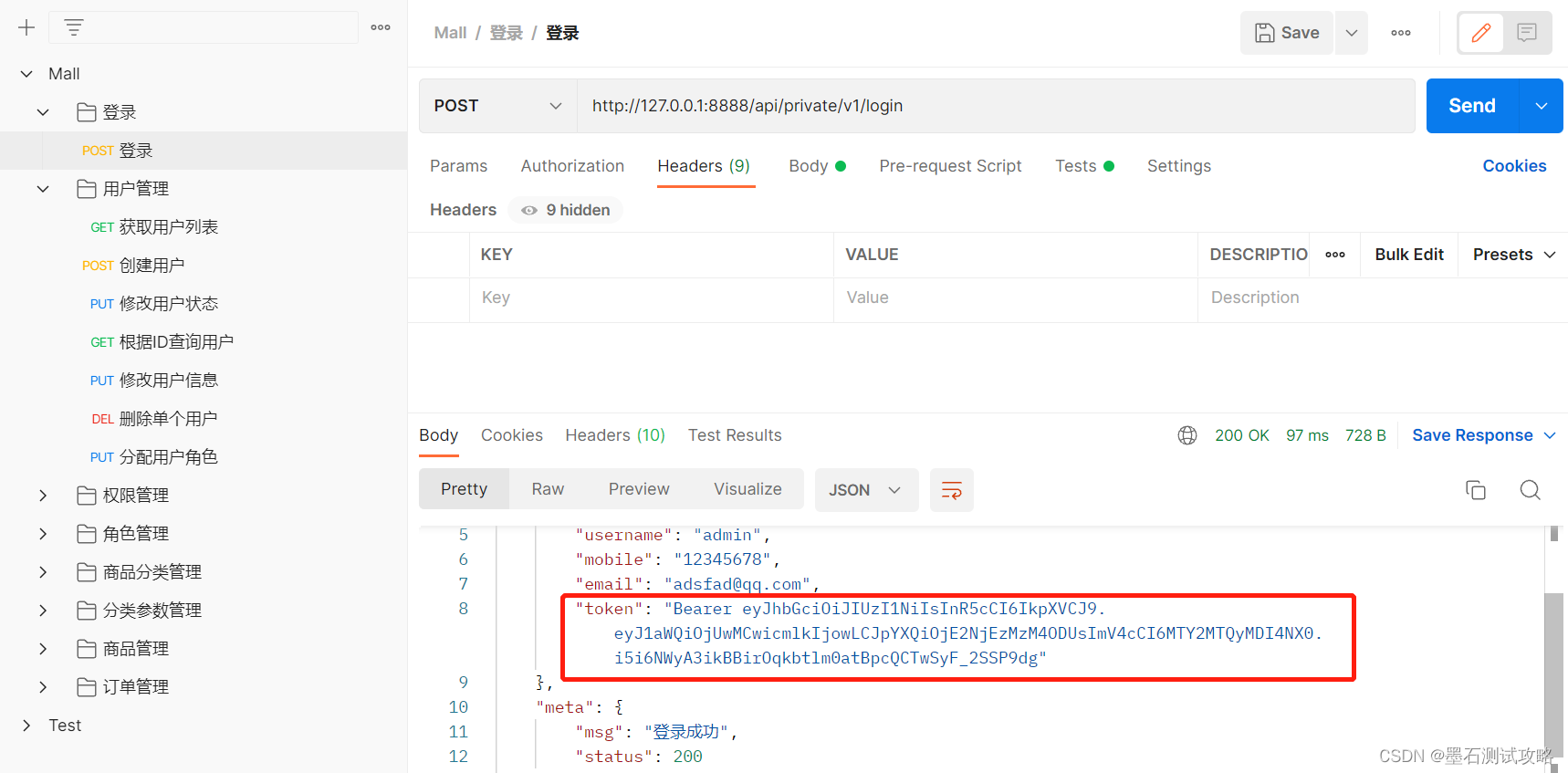Click the Send button
The image size is (1568, 773).
(x=1471, y=106)
